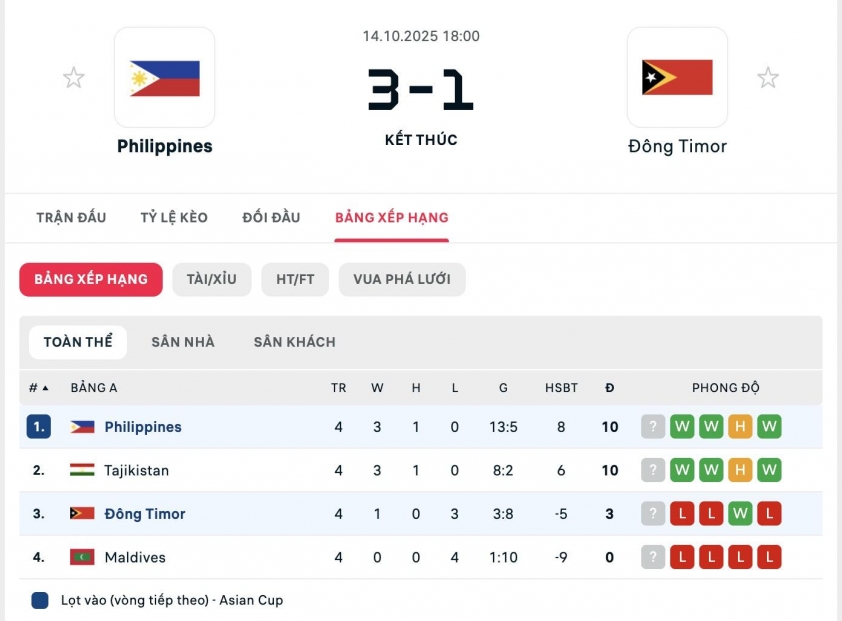This screenshot has height=621, width=842.
Task: Click the Tajikistan flag icon in table
Action: coord(82,470)
